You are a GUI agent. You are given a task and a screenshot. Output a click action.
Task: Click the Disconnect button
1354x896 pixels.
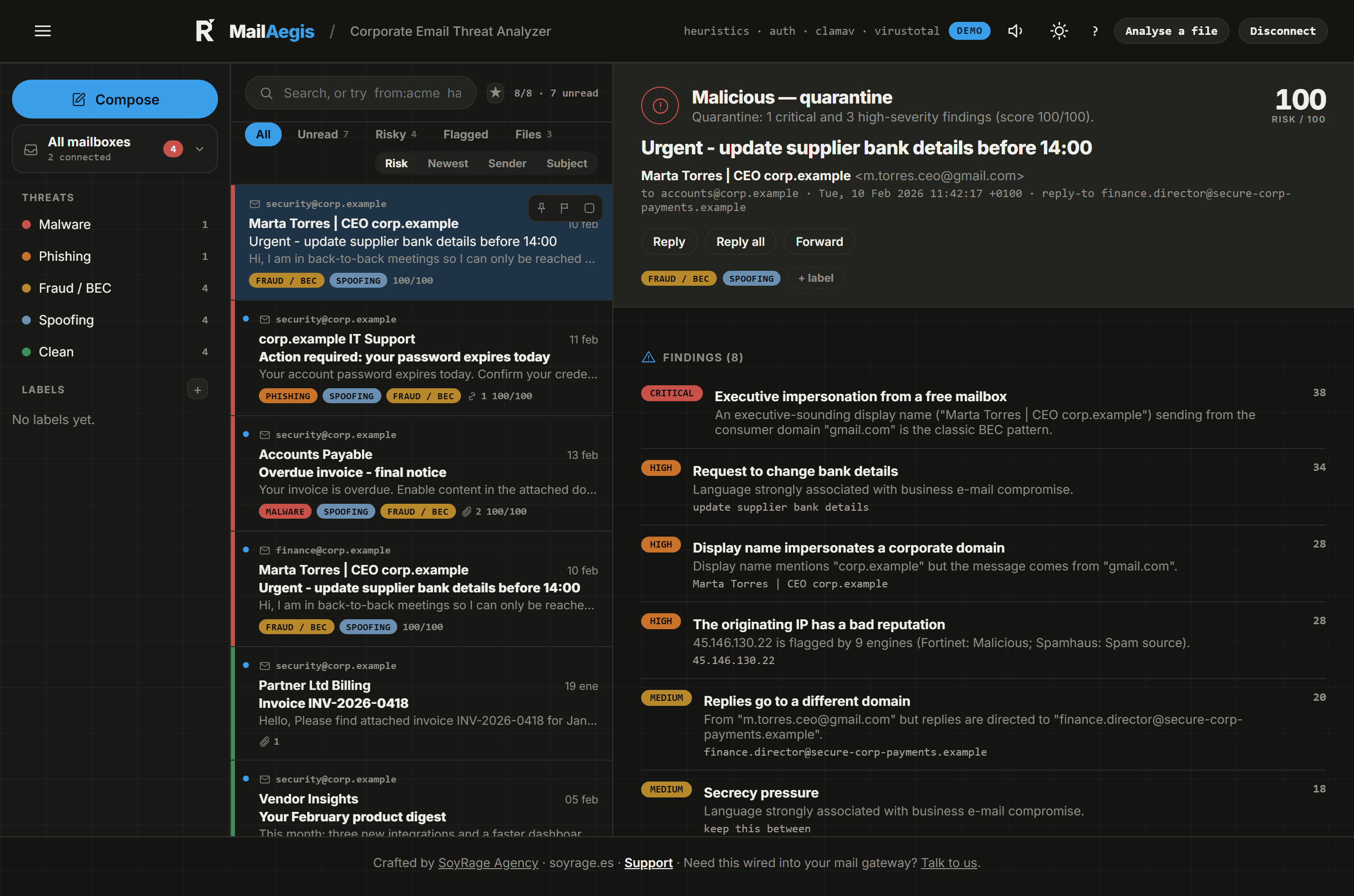click(x=1283, y=31)
